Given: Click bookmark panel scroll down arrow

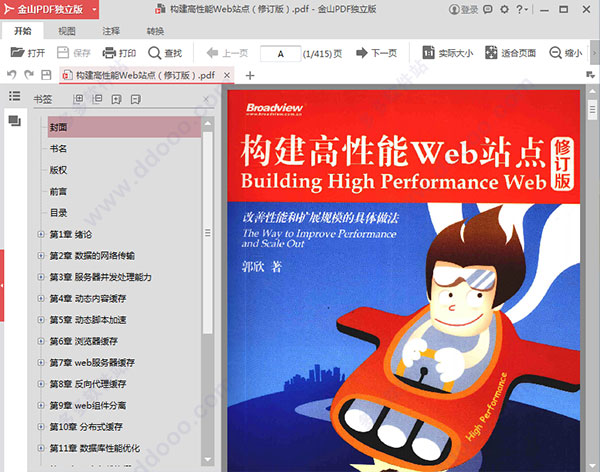Looking at the screenshot, I should click(x=207, y=459).
